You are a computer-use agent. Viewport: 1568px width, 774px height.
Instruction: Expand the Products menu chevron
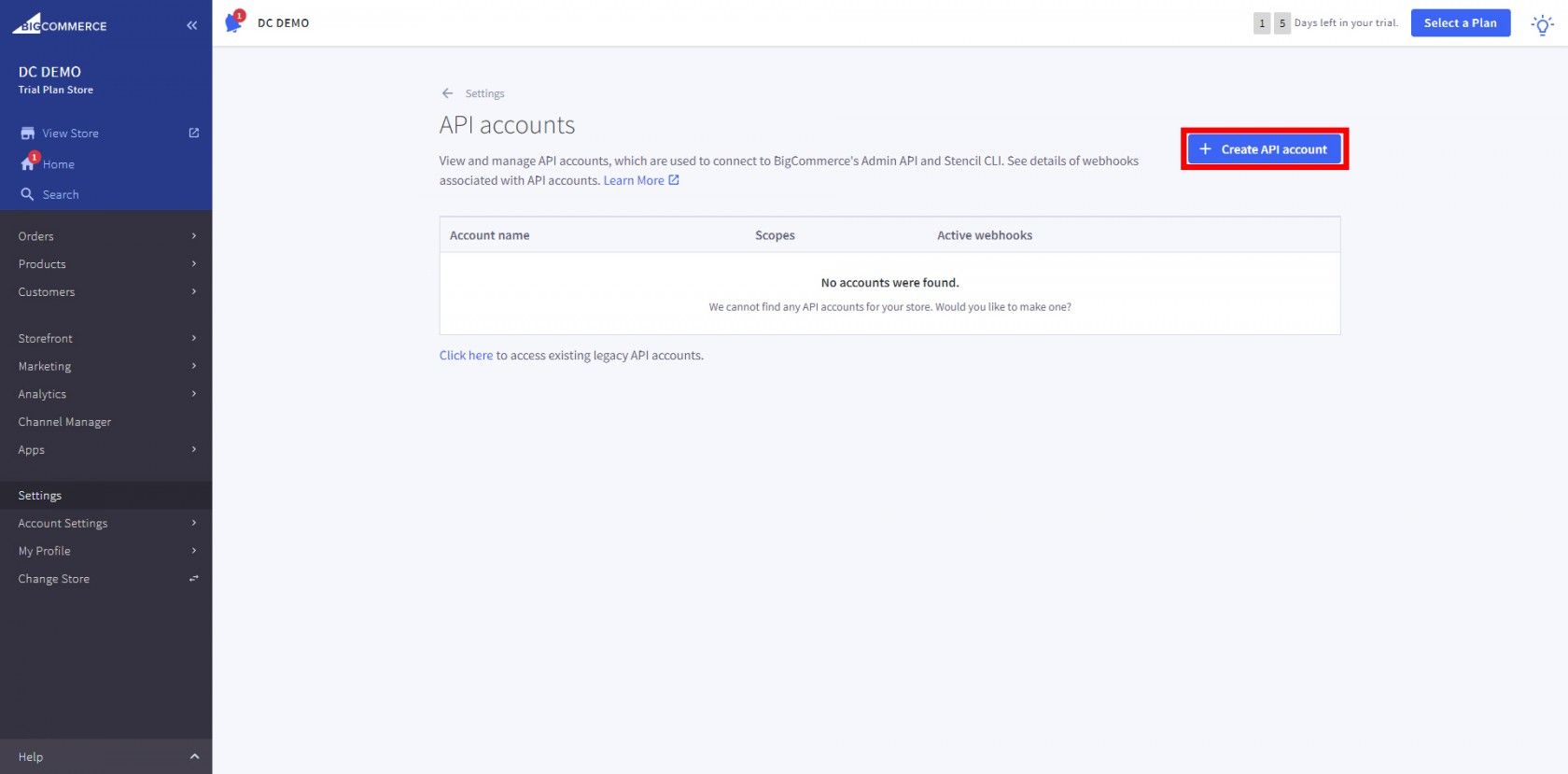194,264
